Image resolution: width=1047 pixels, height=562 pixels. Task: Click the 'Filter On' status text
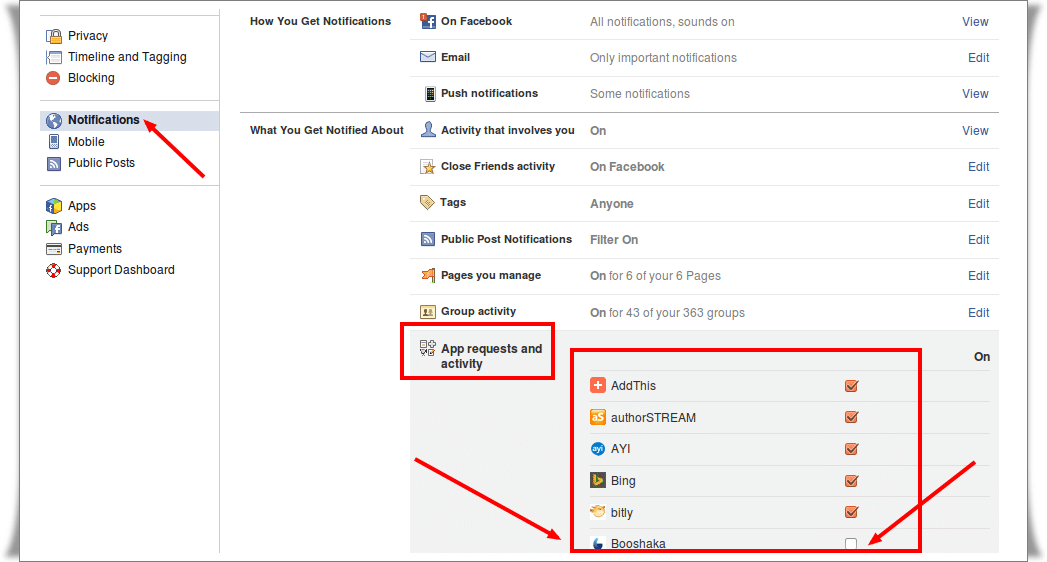click(x=614, y=240)
